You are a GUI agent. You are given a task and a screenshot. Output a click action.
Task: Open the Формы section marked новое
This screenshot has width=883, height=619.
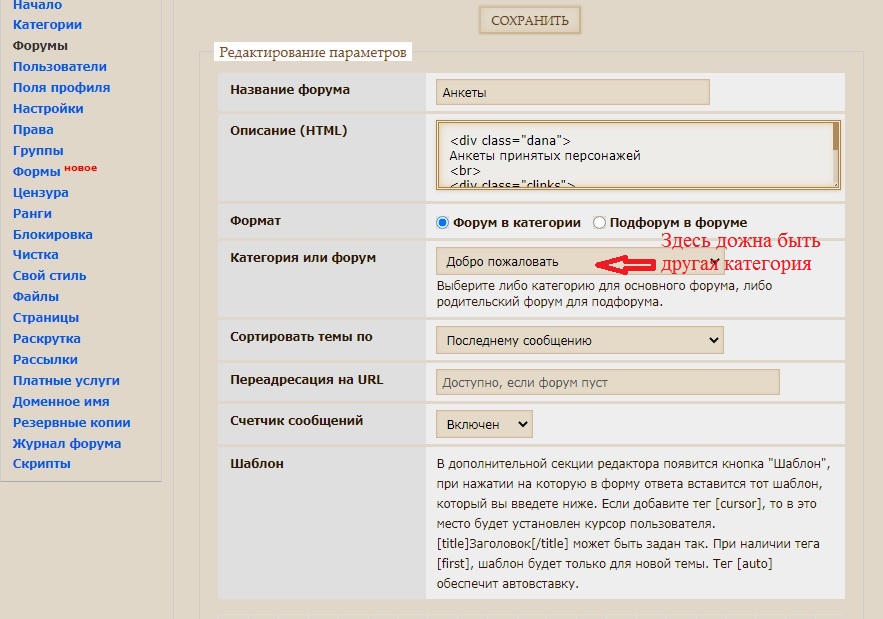coord(37,172)
